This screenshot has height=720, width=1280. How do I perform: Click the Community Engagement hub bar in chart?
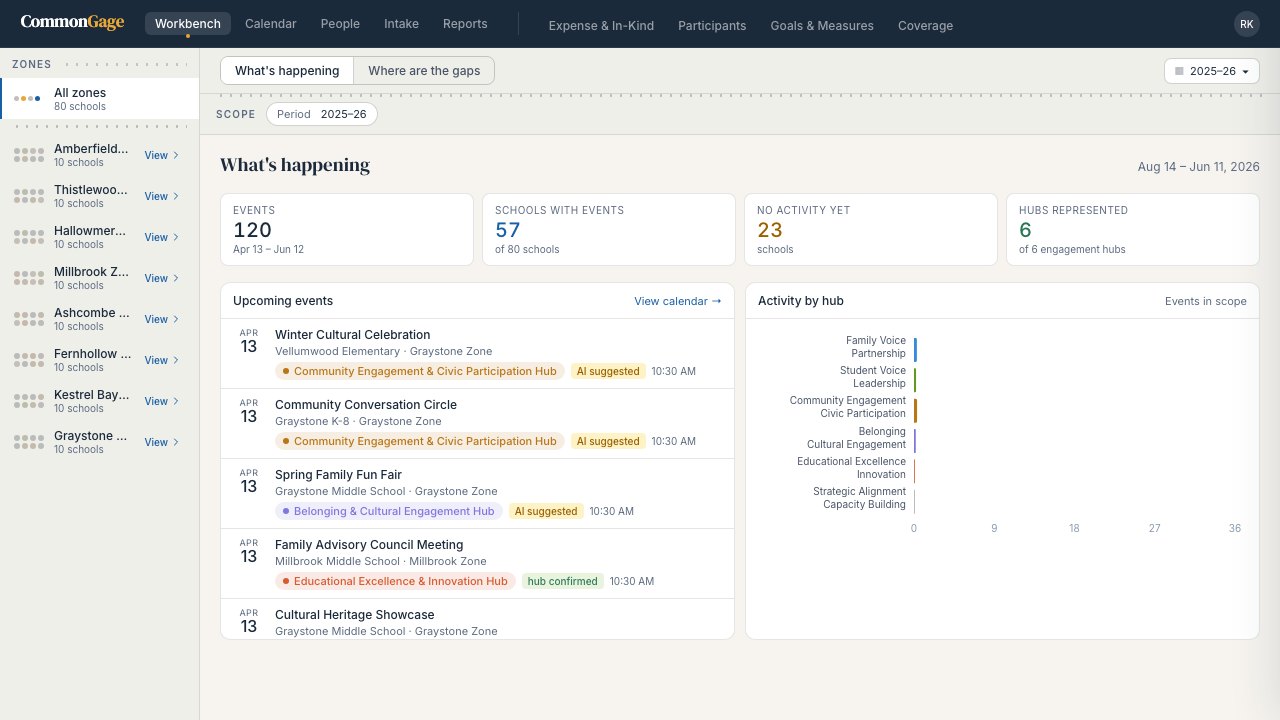tap(915, 410)
